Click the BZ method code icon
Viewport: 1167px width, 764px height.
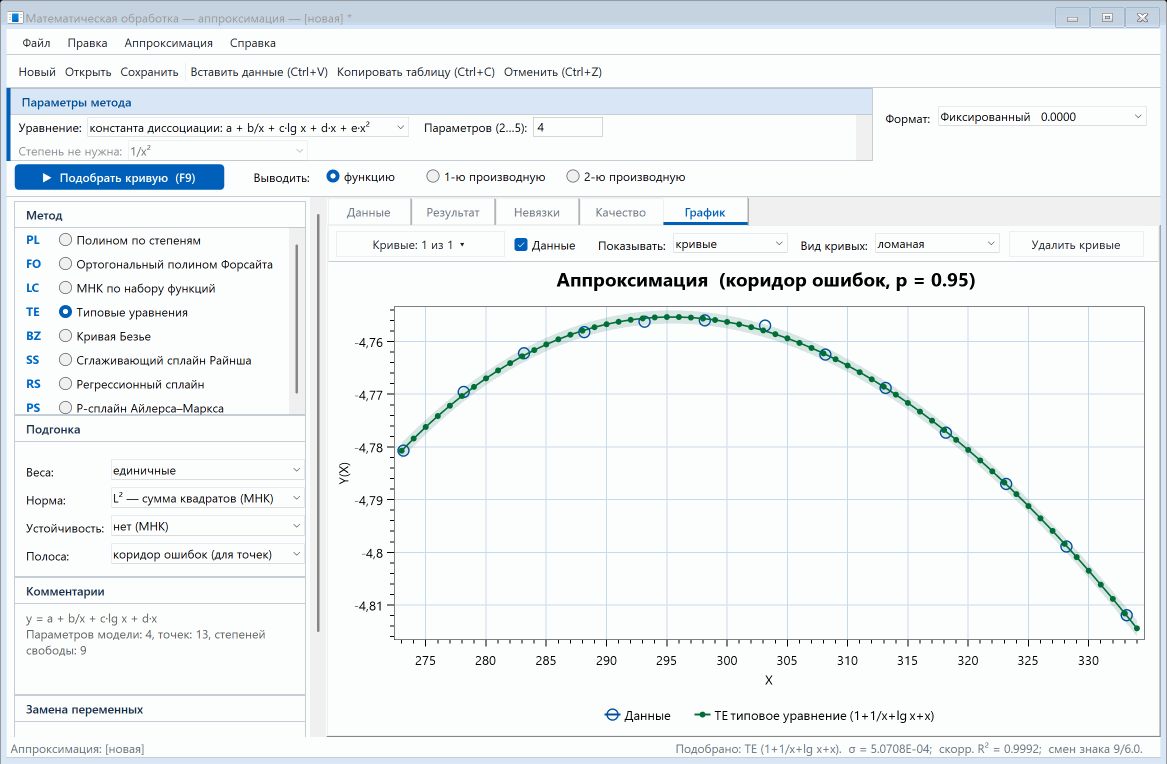click(x=33, y=336)
